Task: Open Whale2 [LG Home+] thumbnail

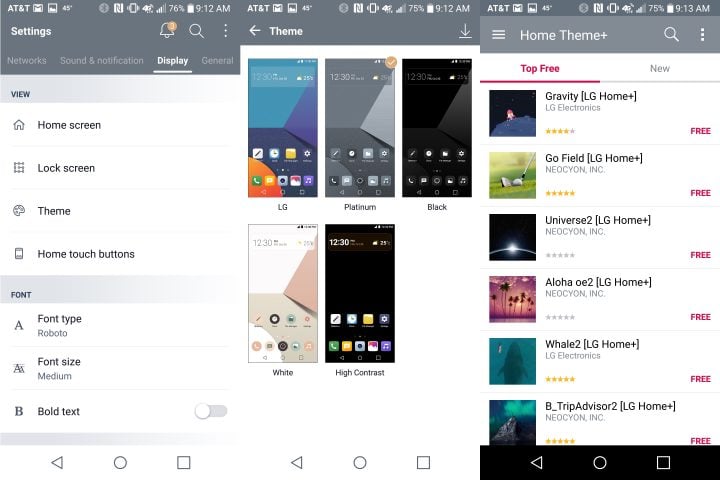Action: pyautogui.click(x=512, y=361)
